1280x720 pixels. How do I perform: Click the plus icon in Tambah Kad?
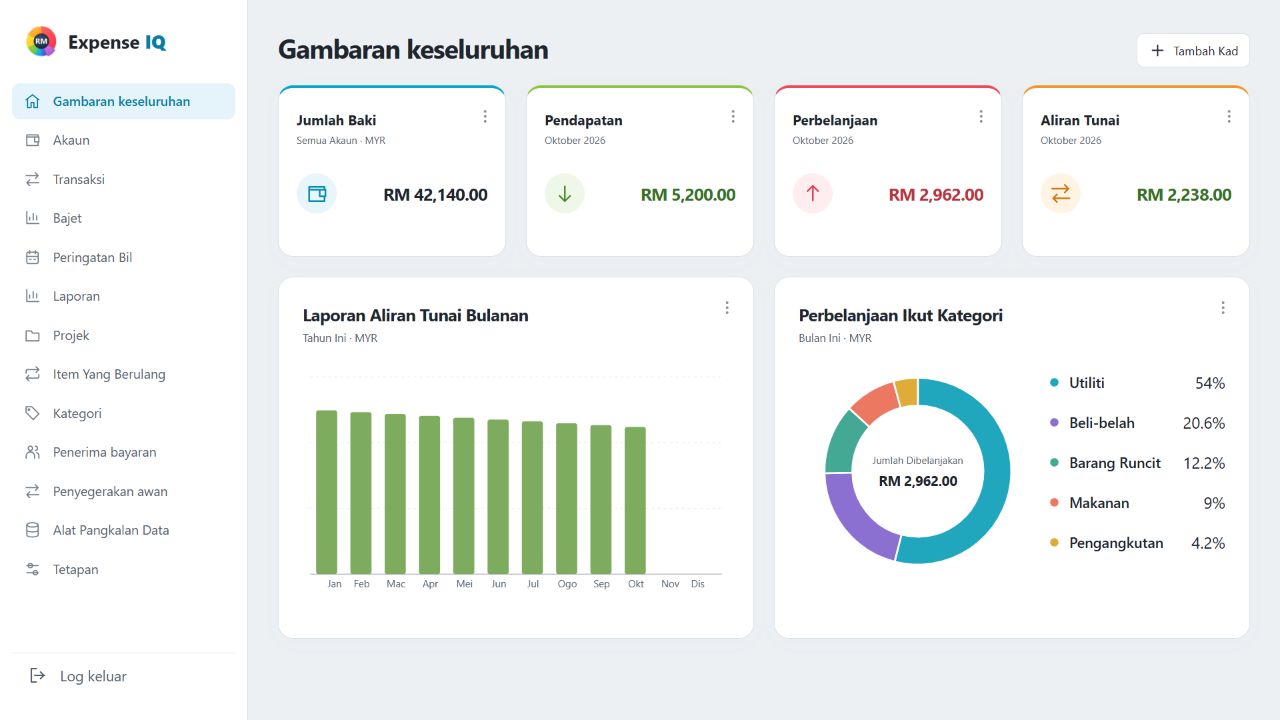click(1157, 51)
